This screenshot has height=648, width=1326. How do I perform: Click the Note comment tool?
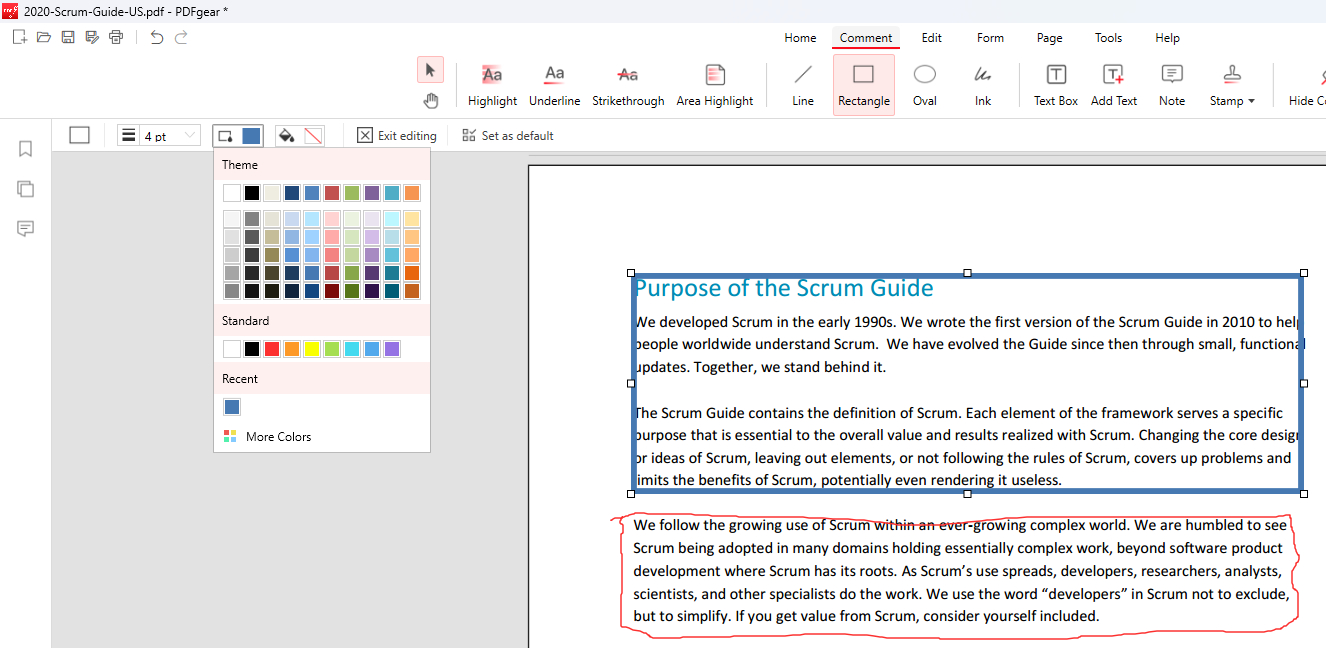coord(1172,85)
